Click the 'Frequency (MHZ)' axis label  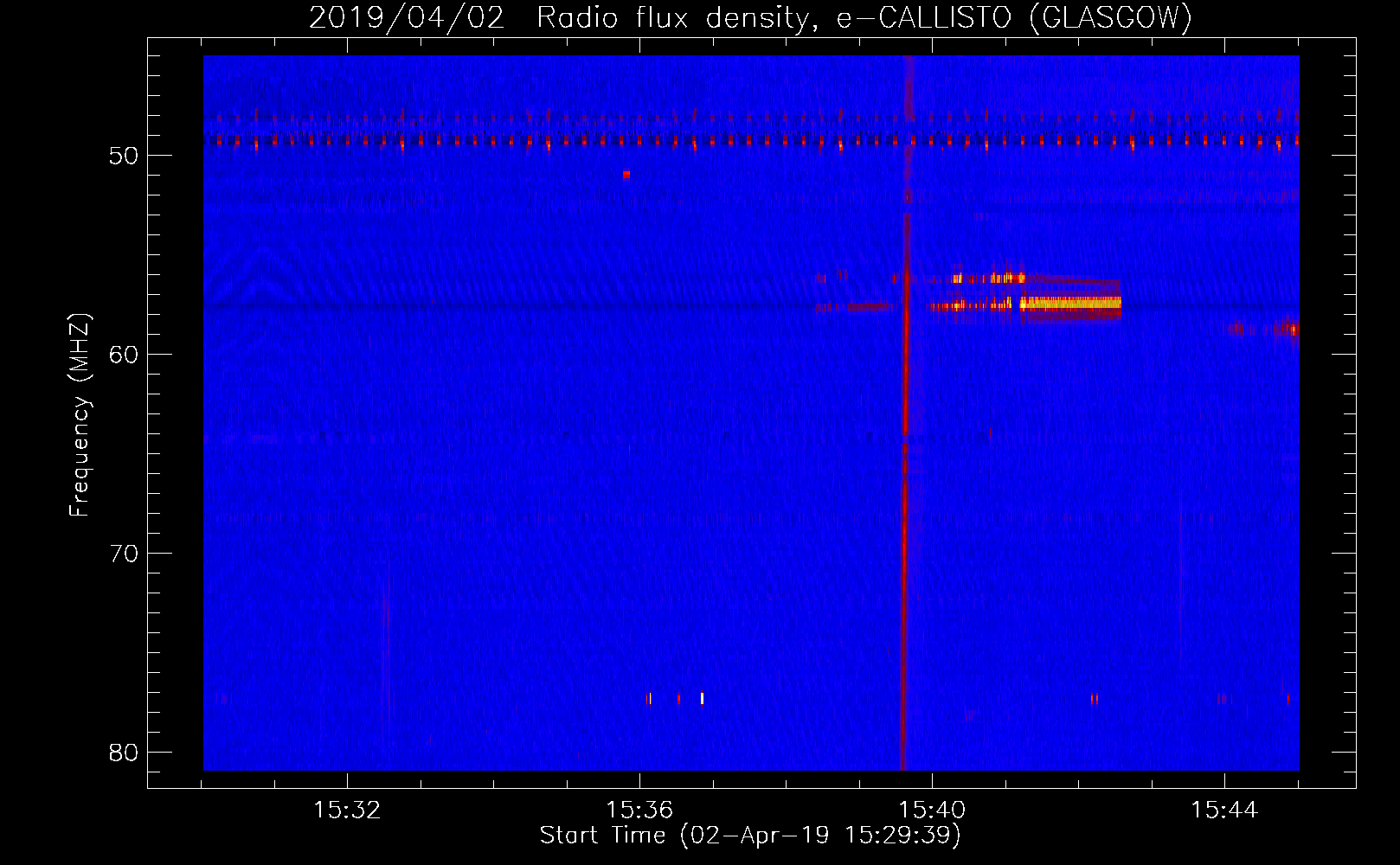[80, 415]
